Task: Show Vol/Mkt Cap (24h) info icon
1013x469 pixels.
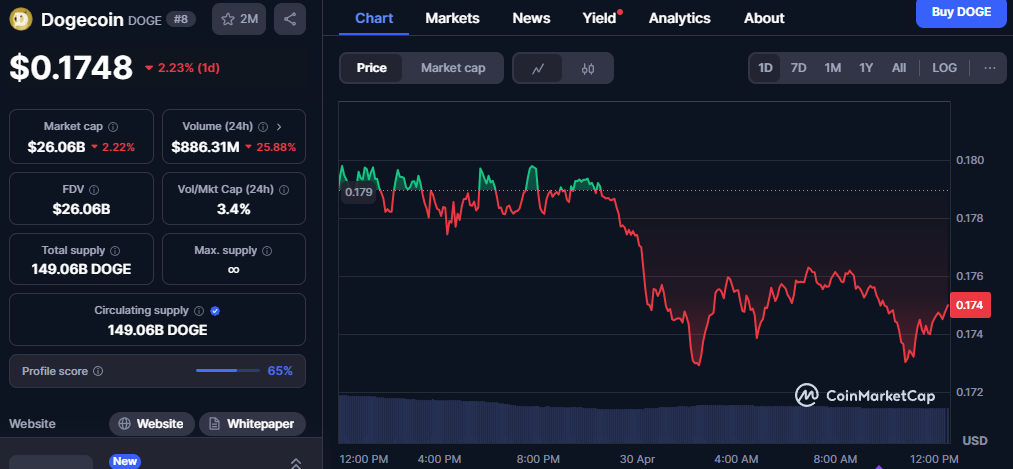Action: coord(284,190)
